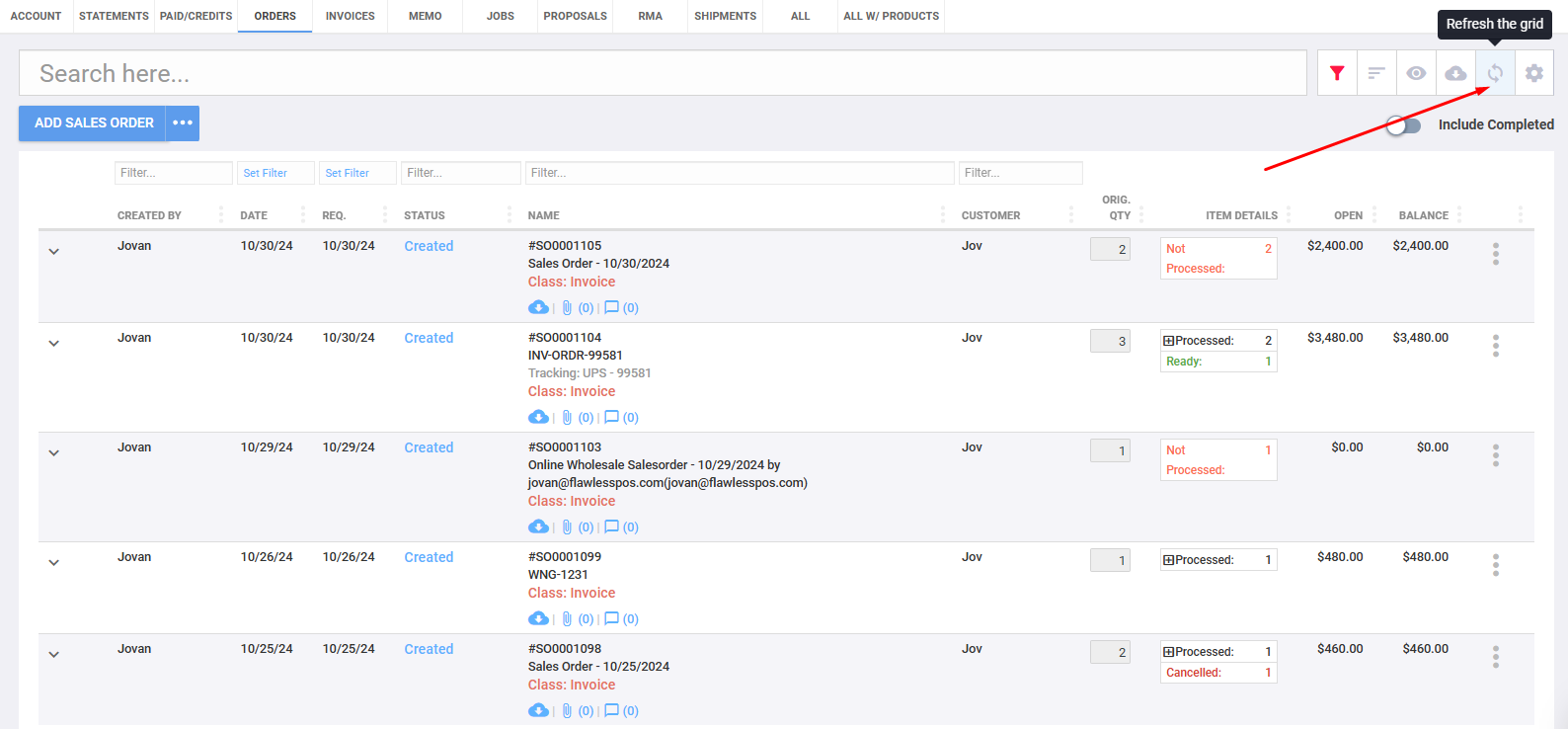Select the ALL W/ PRODUCTS tab
Screen dimensions: 1568x729
click(x=892, y=16)
